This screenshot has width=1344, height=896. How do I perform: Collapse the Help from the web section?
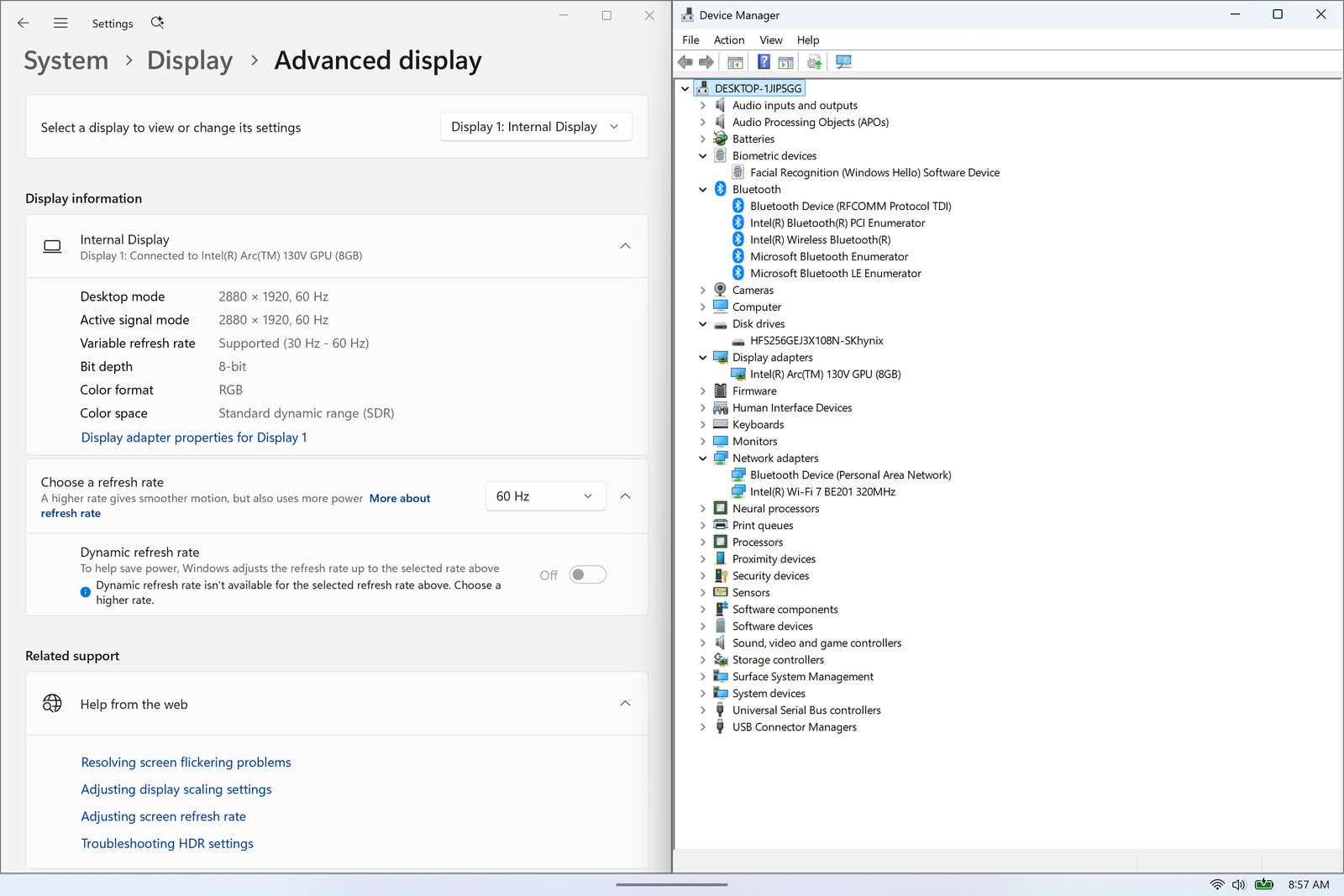(625, 704)
